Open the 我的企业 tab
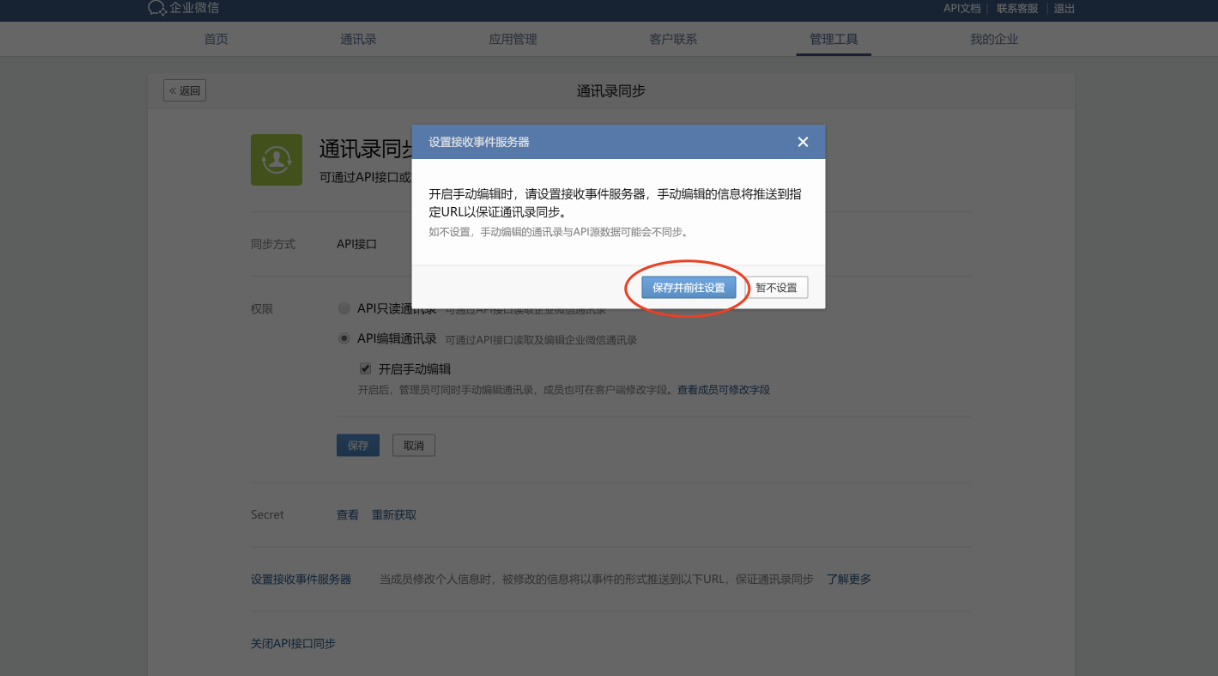The height and width of the screenshot is (676, 1218). click(993, 40)
